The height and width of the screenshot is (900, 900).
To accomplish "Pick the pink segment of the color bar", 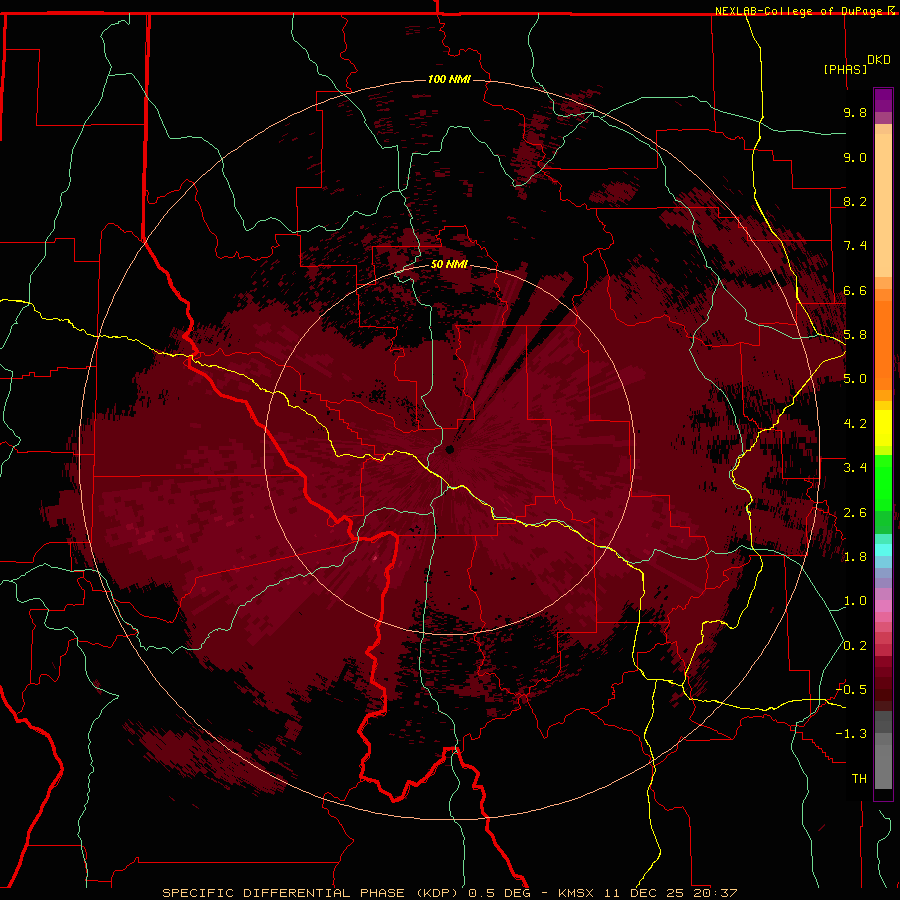I will tap(883, 606).
